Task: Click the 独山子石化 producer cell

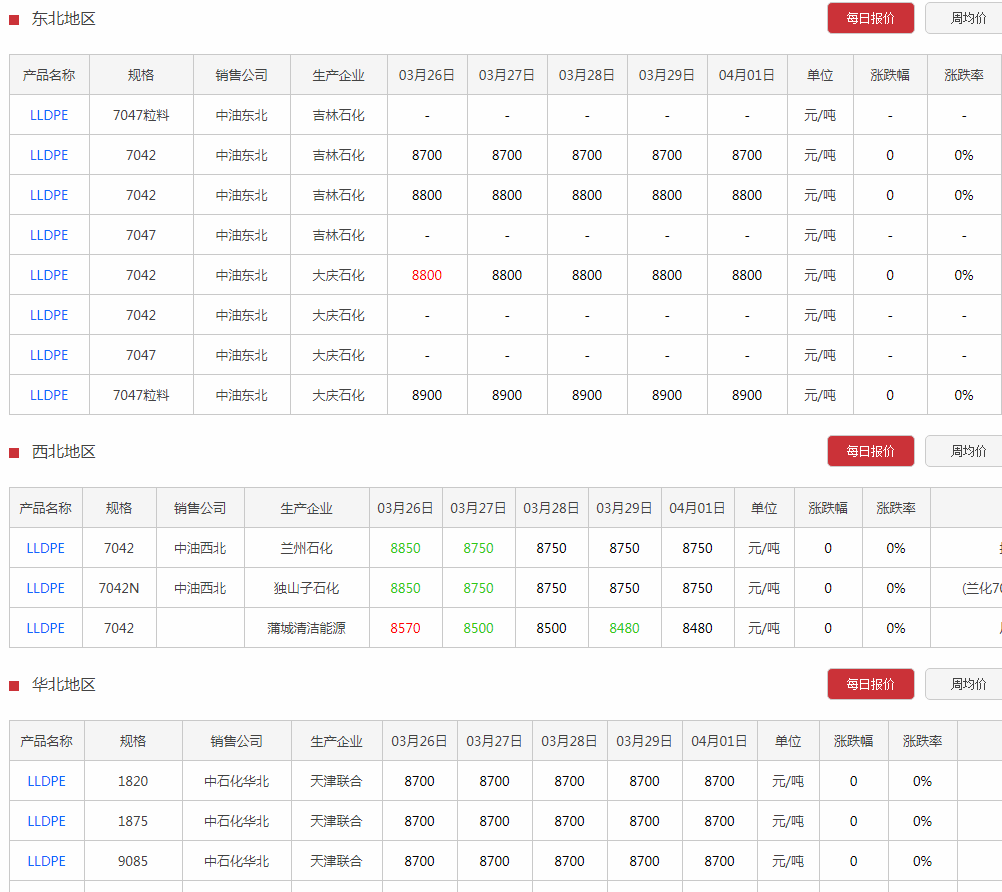Action: pos(306,588)
